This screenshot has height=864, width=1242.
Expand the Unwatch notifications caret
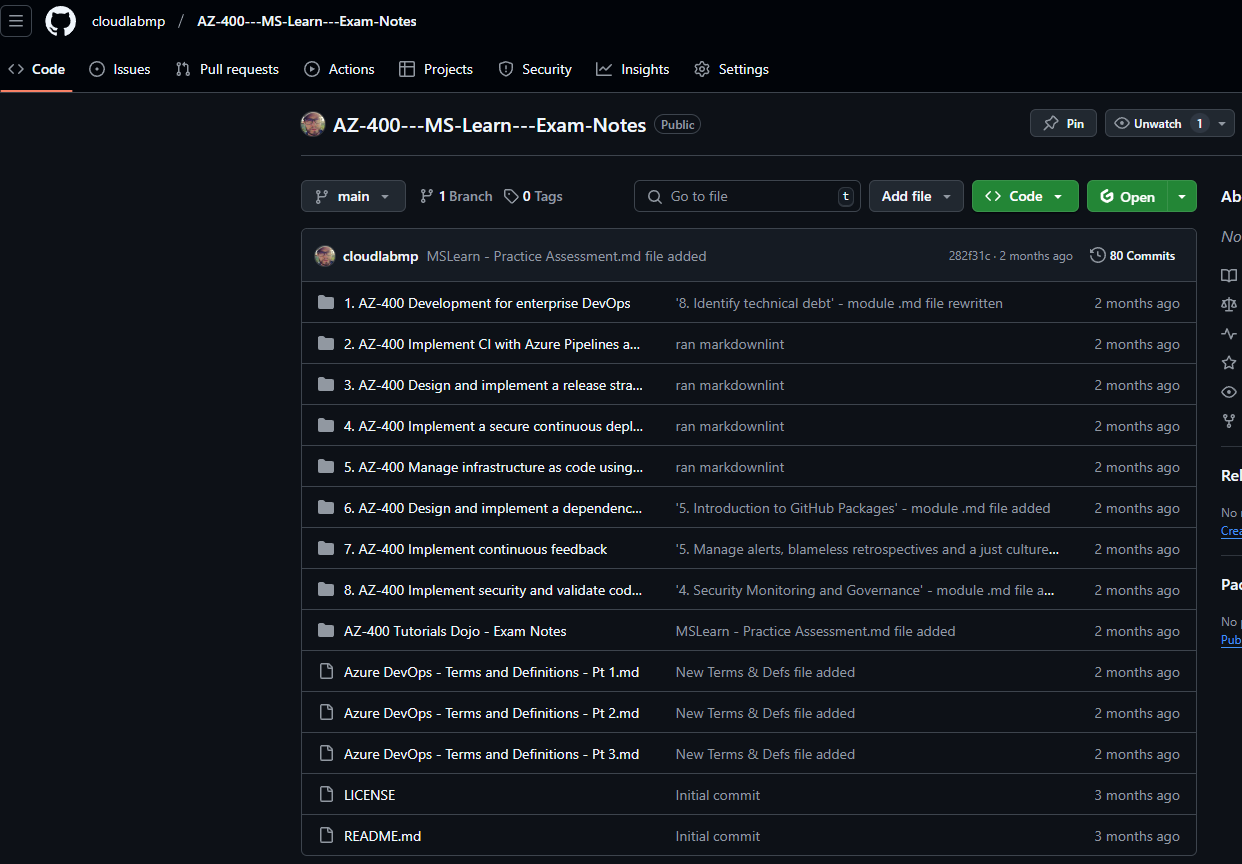[x=1222, y=123]
